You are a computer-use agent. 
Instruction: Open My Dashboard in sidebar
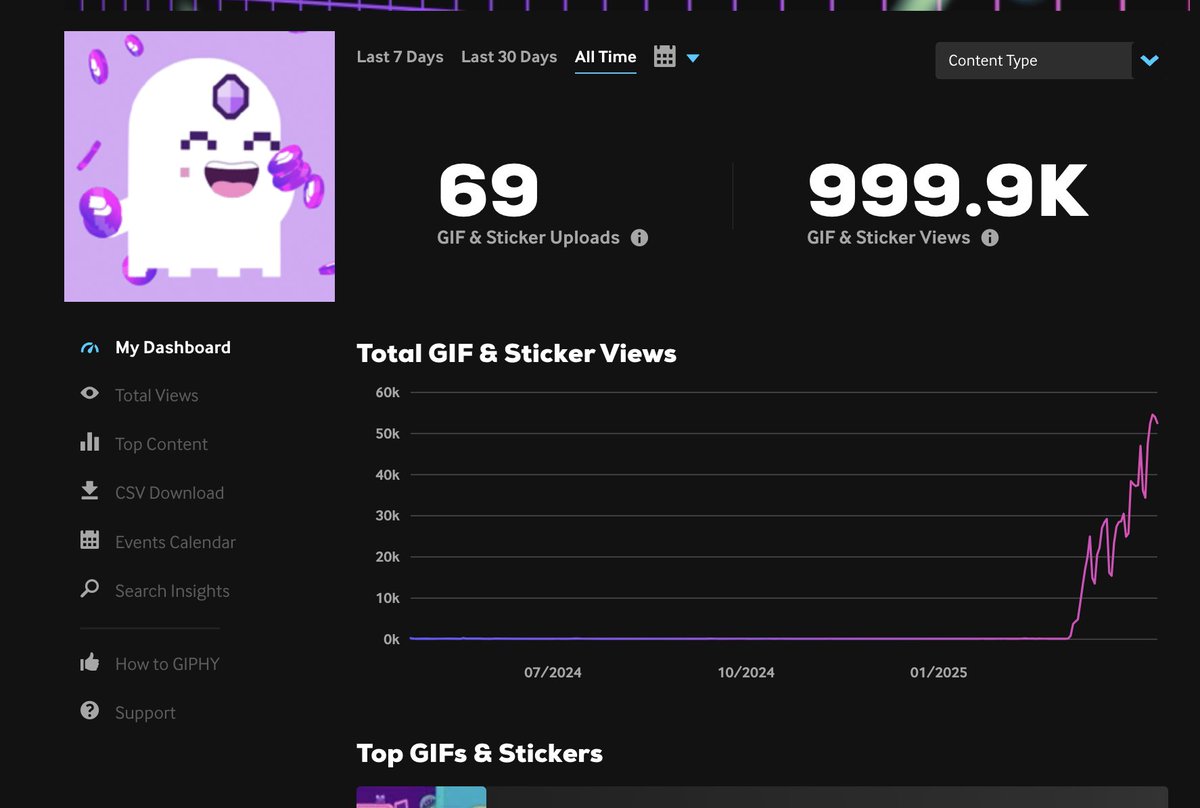pyautogui.click(x=173, y=348)
